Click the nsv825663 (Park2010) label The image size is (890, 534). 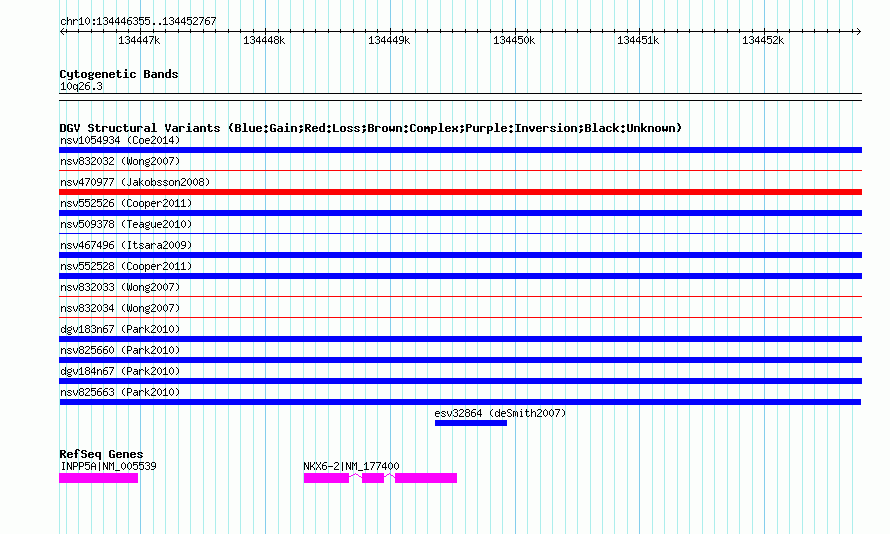coord(120,392)
